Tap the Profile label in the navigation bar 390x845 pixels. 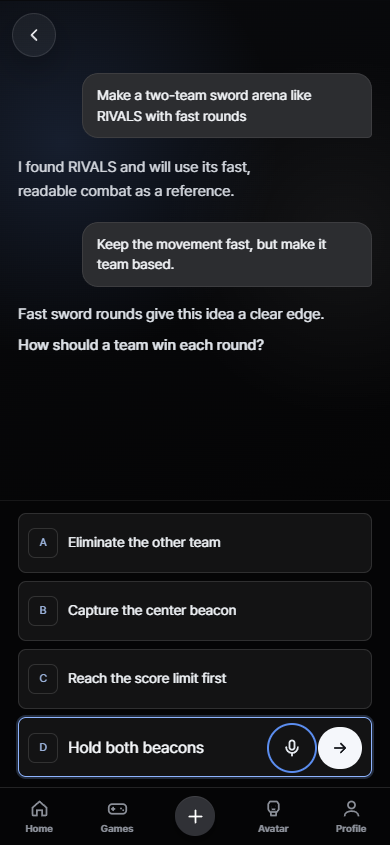click(x=351, y=828)
